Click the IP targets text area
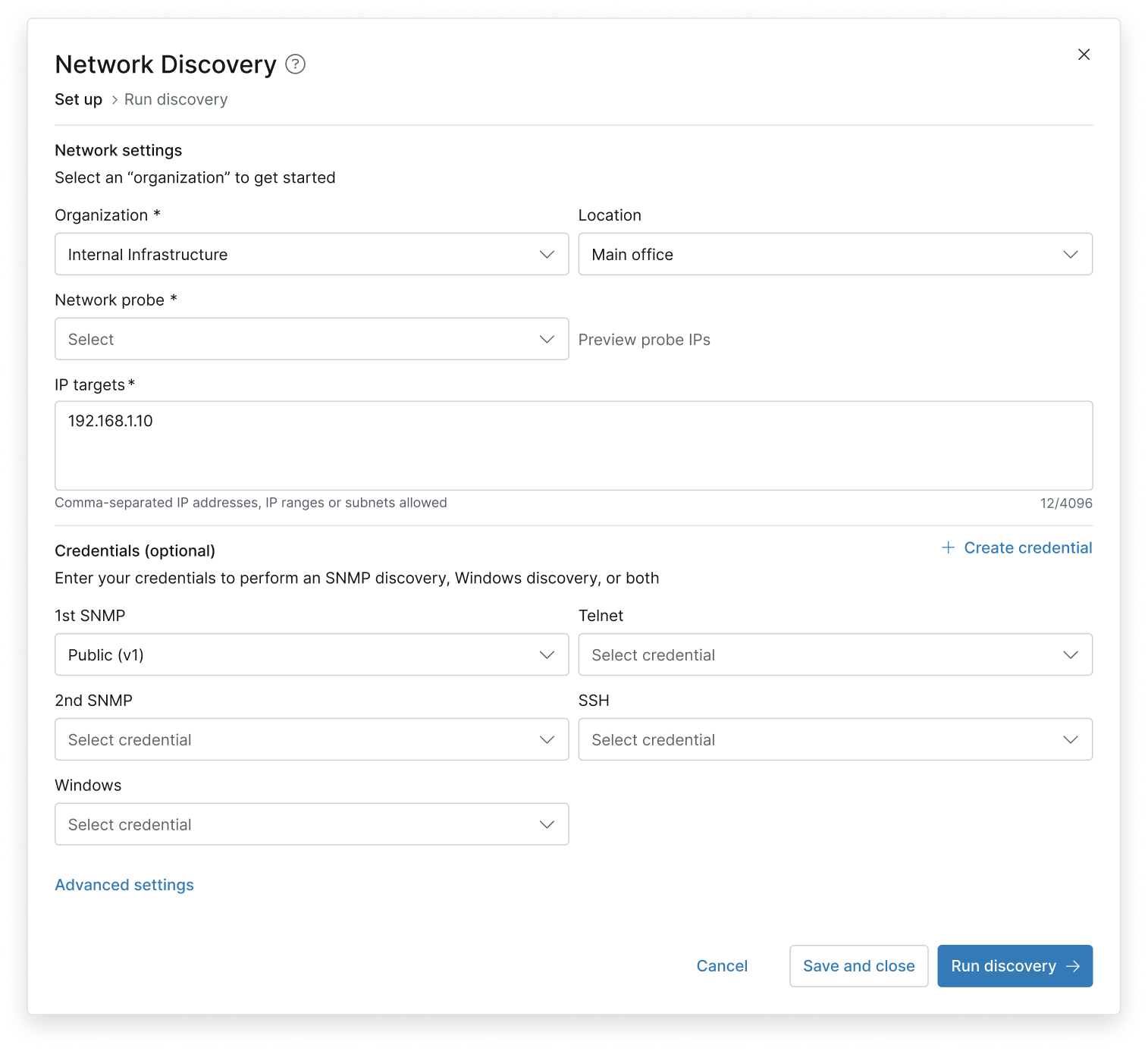1148x1051 pixels. [573, 446]
